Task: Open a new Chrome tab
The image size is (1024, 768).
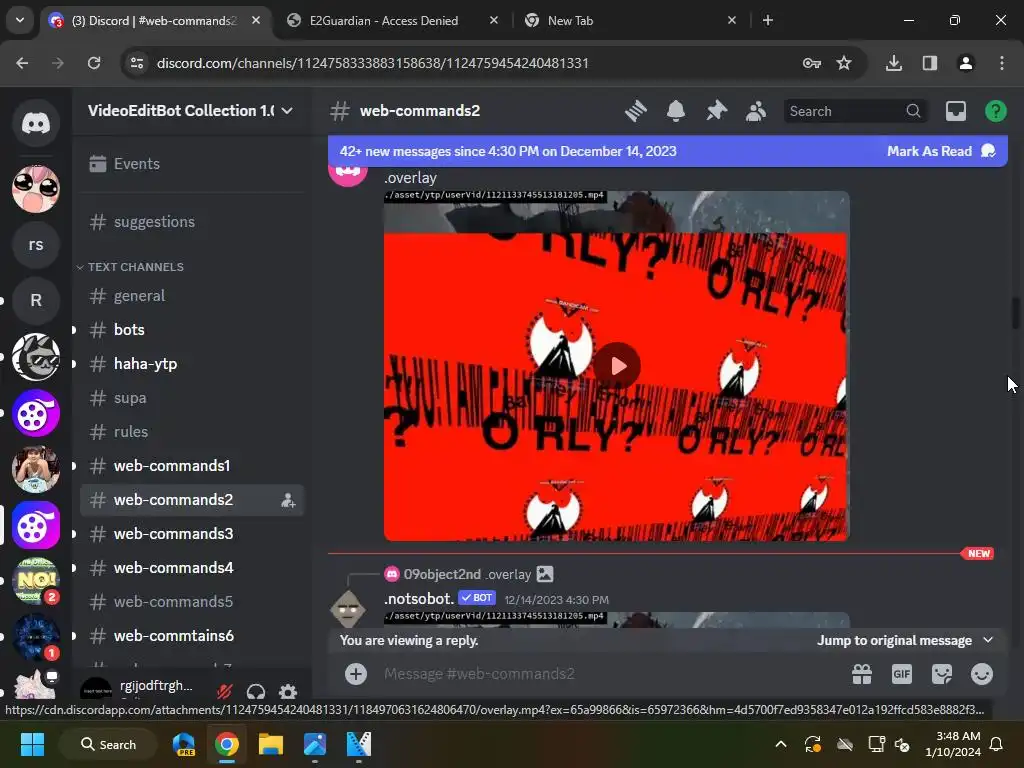Action: 768,20
